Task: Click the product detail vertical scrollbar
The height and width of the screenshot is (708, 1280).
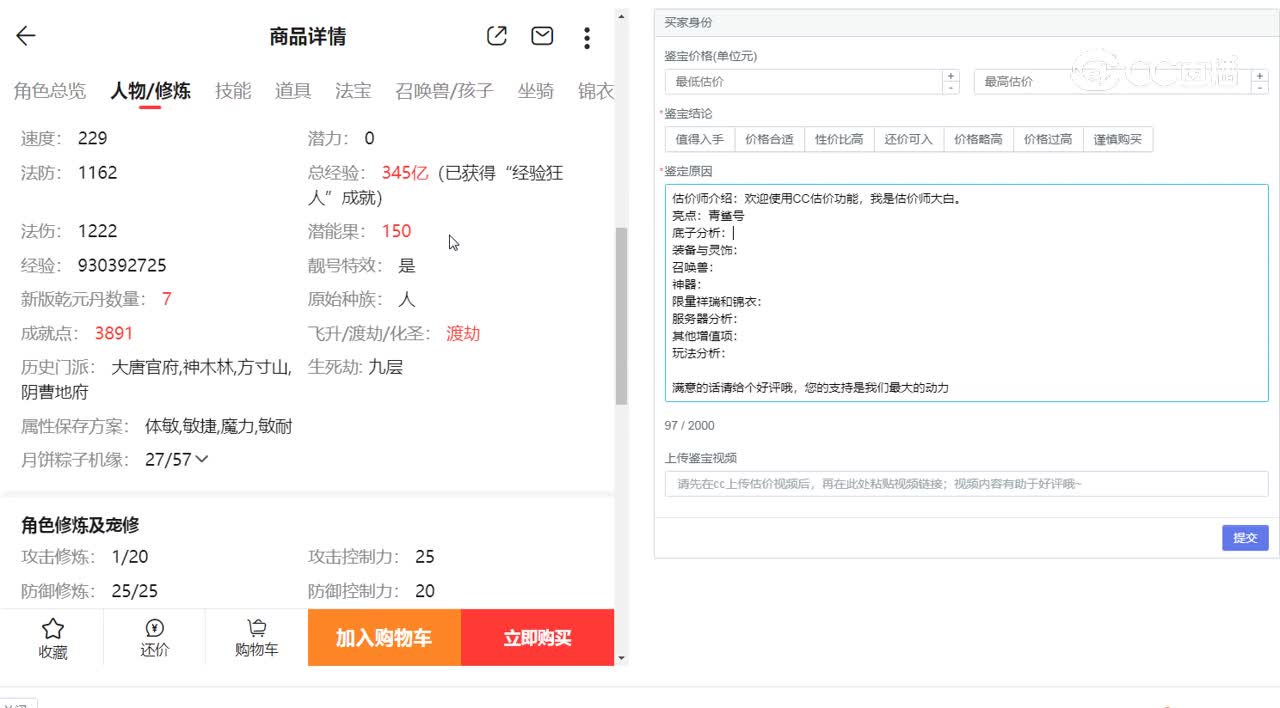Action: pos(621,315)
